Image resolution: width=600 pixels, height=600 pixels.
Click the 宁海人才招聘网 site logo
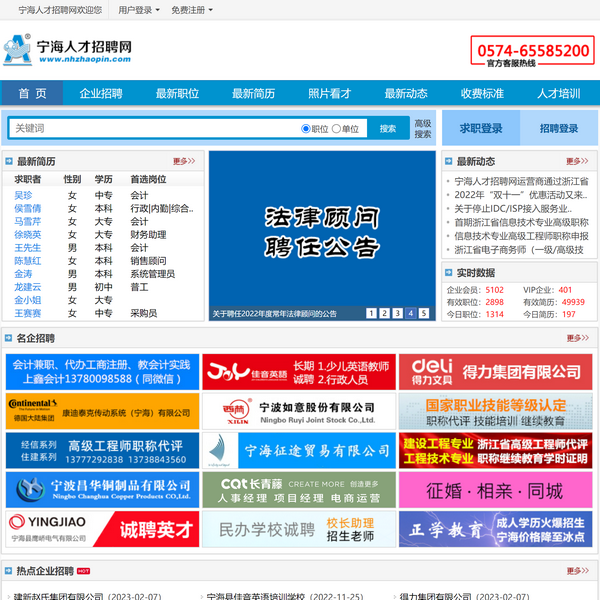coord(68,49)
